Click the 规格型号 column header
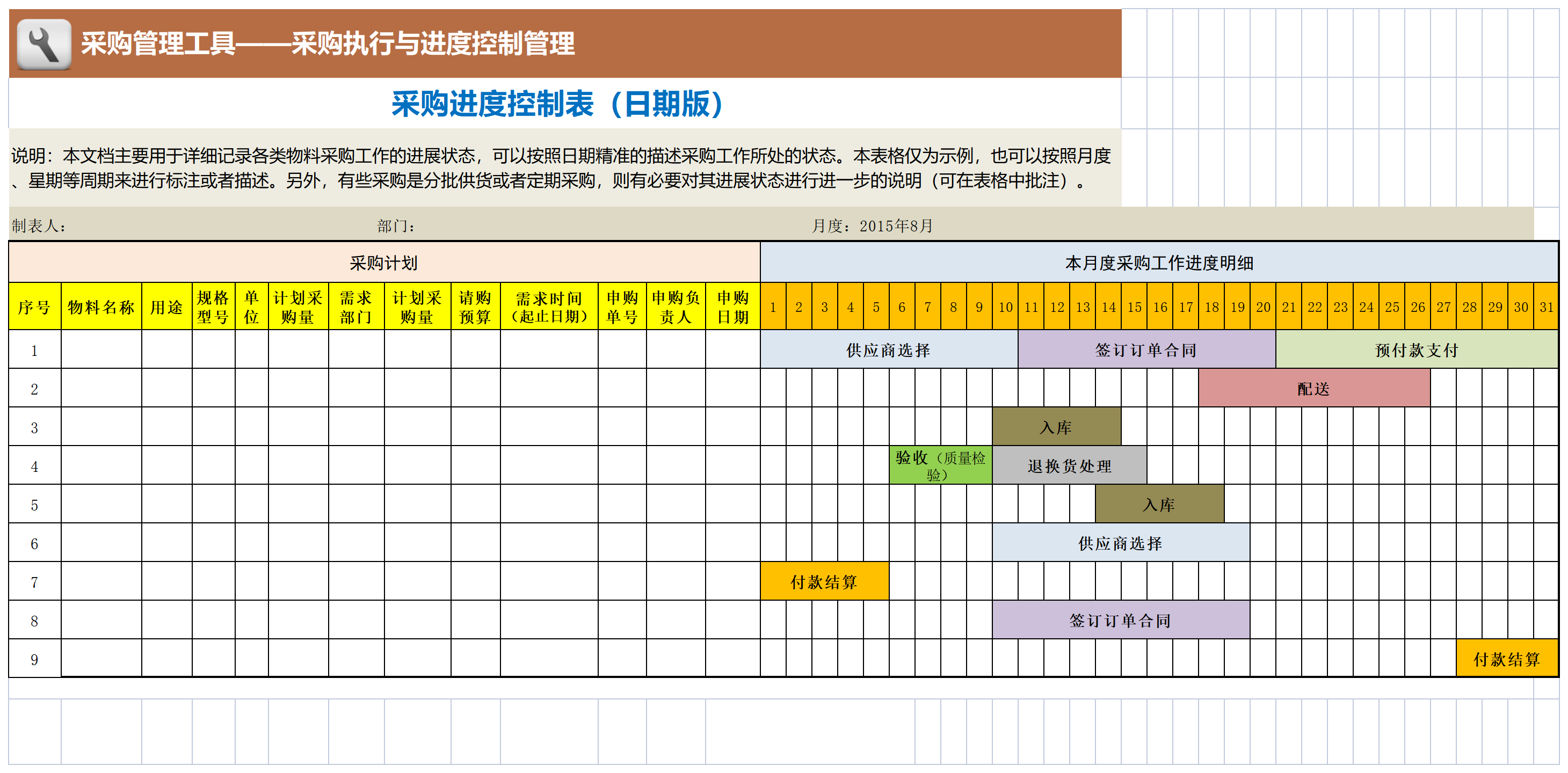The width and height of the screenshot is (1568, 773). pos(213,307)
